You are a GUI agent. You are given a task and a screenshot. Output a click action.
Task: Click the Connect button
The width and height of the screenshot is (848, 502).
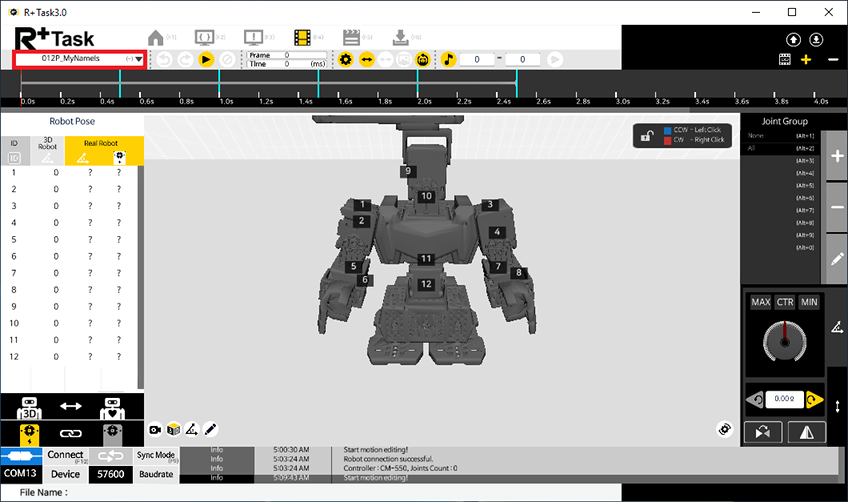coord(65,455)
